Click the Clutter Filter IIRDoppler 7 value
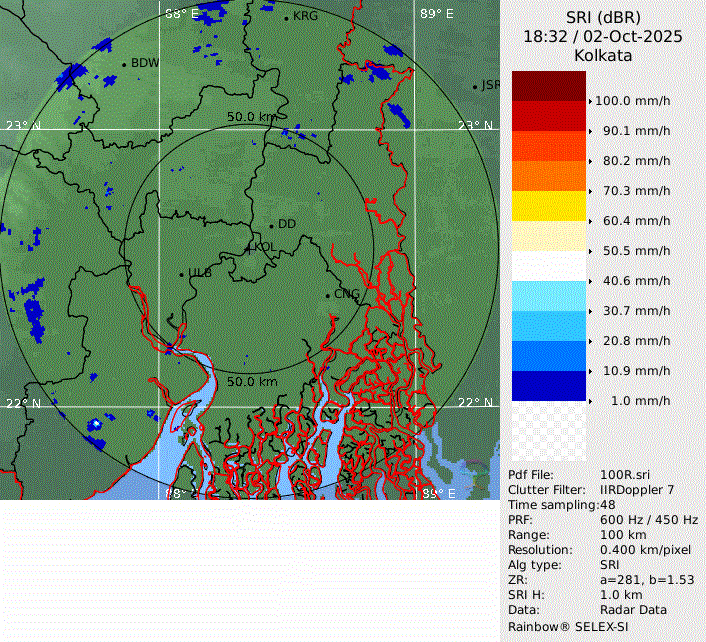Image resolution: width=706 pixels, height=642 pixels. click(x=635, y=490)
